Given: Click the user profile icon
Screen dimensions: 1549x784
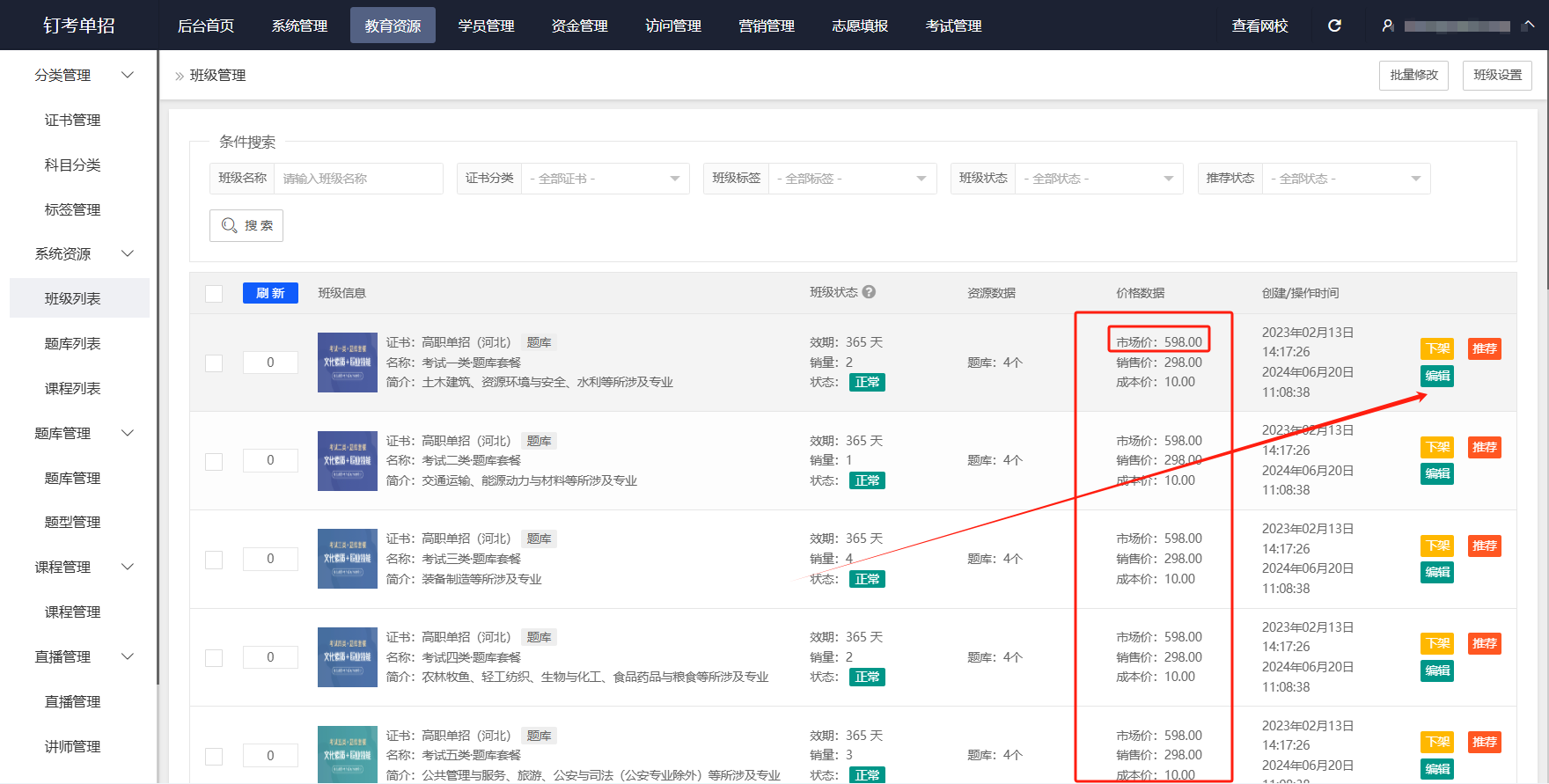Looking at the screenshot, I should click(x=1388, y=26).
